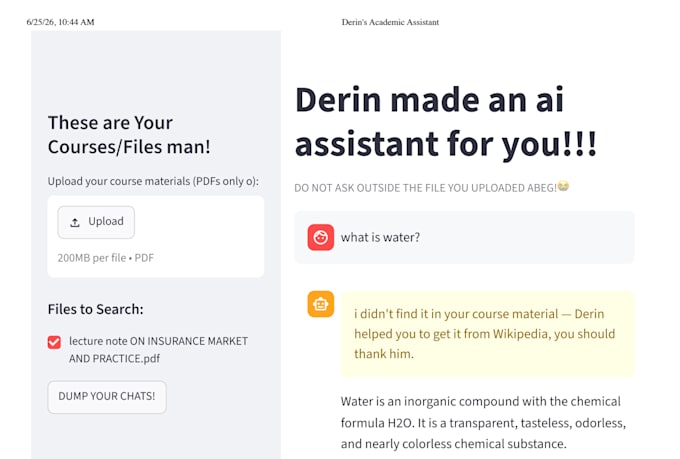Uncheck the insurance market lecture note checkbox
Screen dimensions: 680x459
[x=54, y=342]
